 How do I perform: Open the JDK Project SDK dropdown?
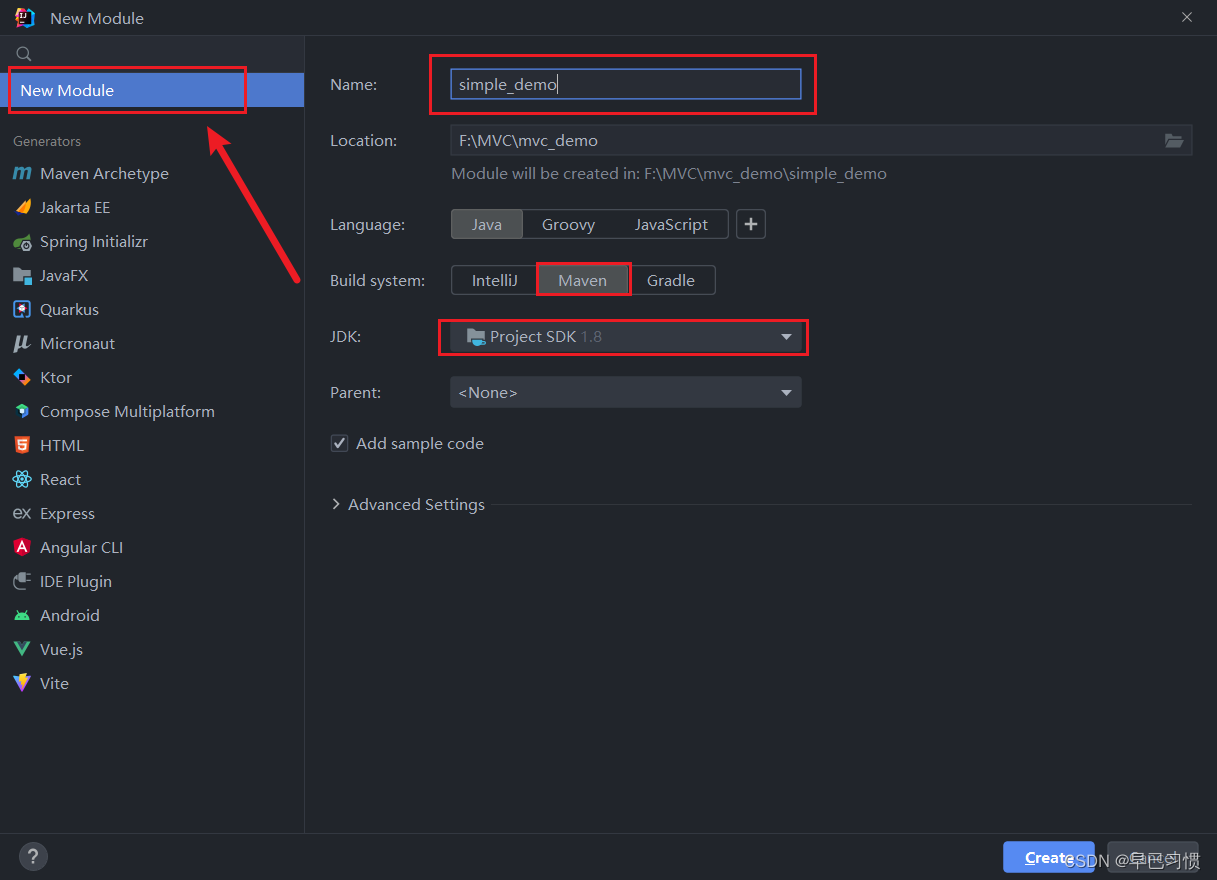click(x=626, y=337)
